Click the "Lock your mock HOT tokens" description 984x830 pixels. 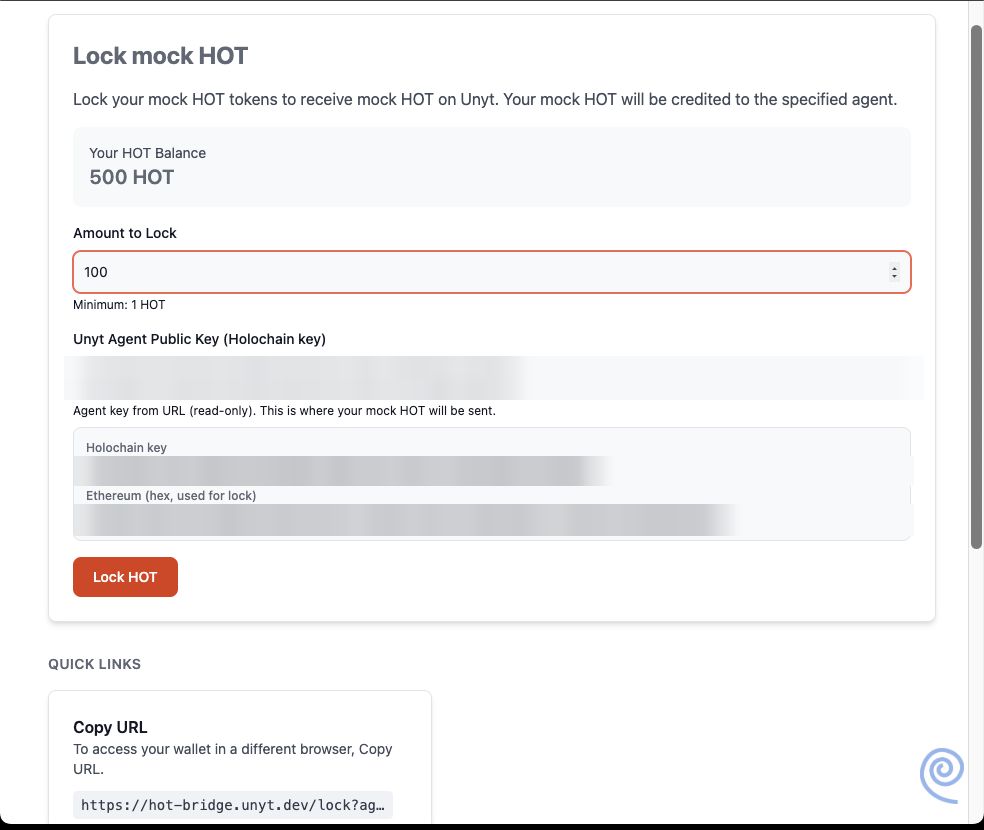pos(485,99)
